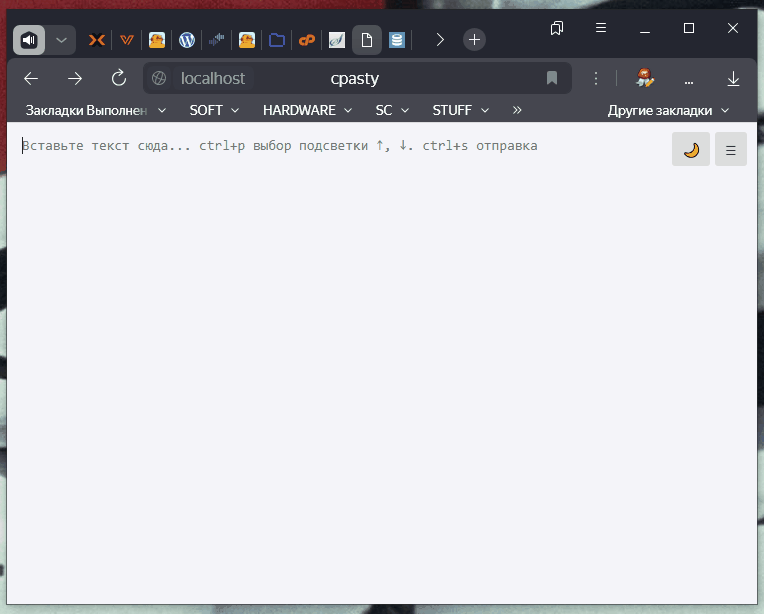Switch to the blue folder icon tab

pos(277,40)
